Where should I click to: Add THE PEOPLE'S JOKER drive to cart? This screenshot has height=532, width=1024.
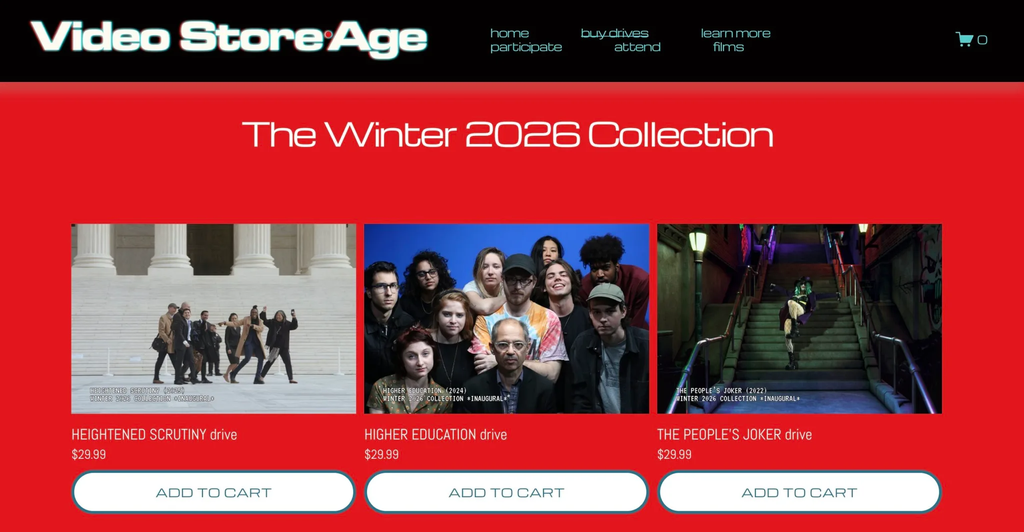pyautogui.click(x=799, y=492)
